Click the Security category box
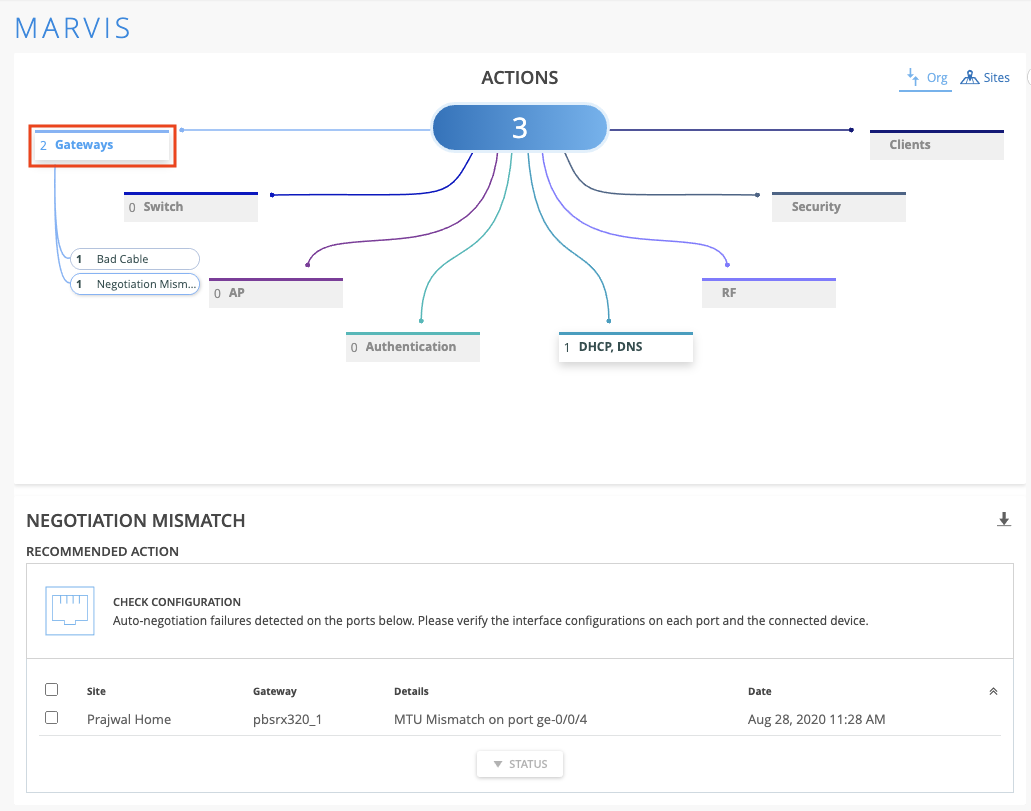The height and width of the screenshot is (811, 1031). pyautogui.click(x=838, y=207)
